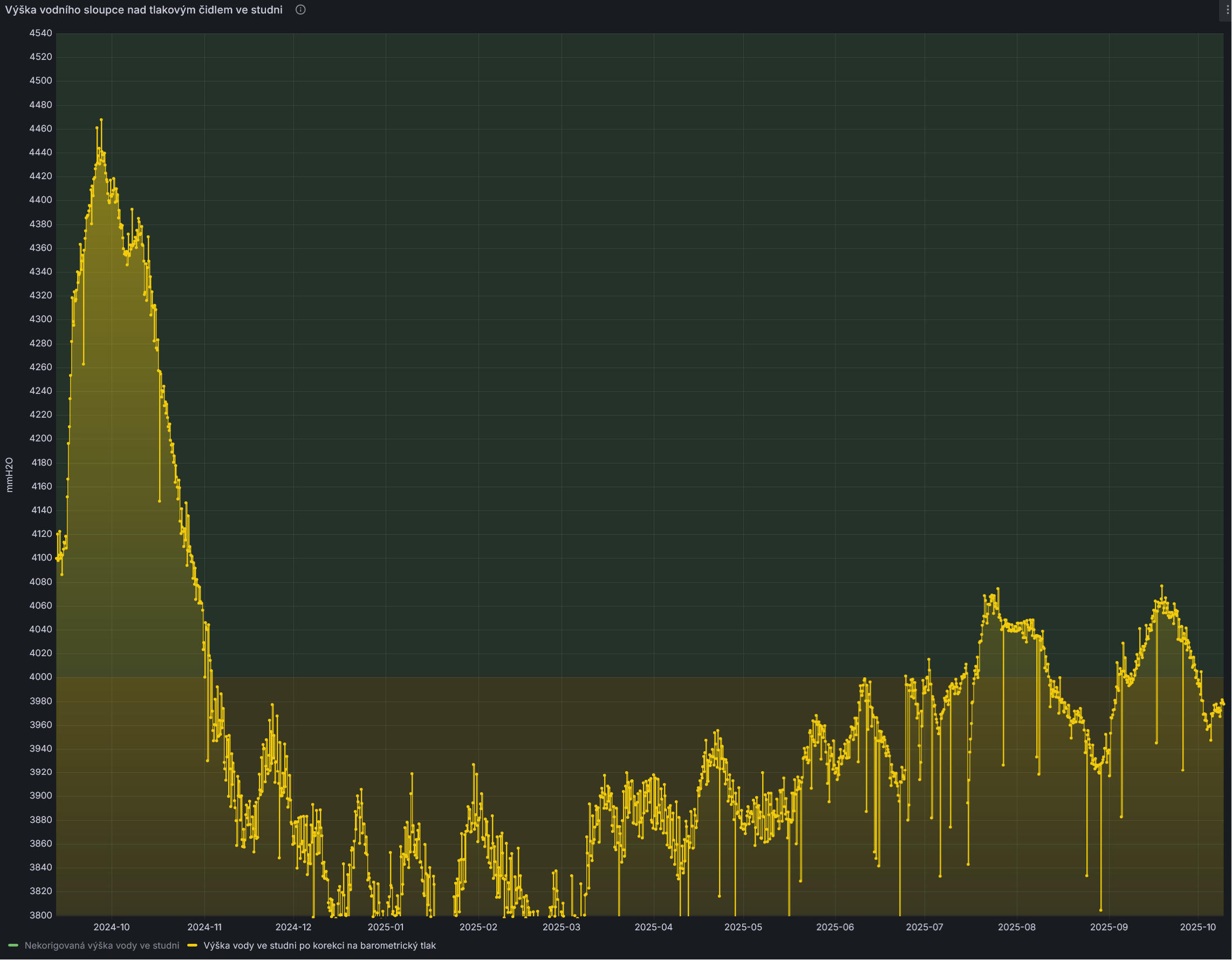Click the panel description info icon
Screen dimensions: 1232x960
click(x=300, y=10)
